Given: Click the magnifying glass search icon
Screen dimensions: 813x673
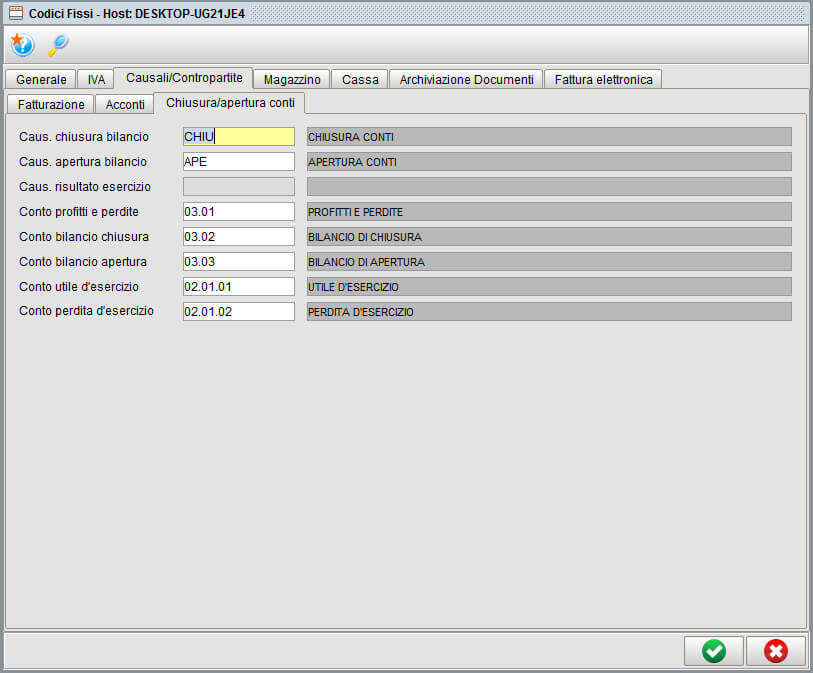Looking at the screenshot, I should (58, 45).
